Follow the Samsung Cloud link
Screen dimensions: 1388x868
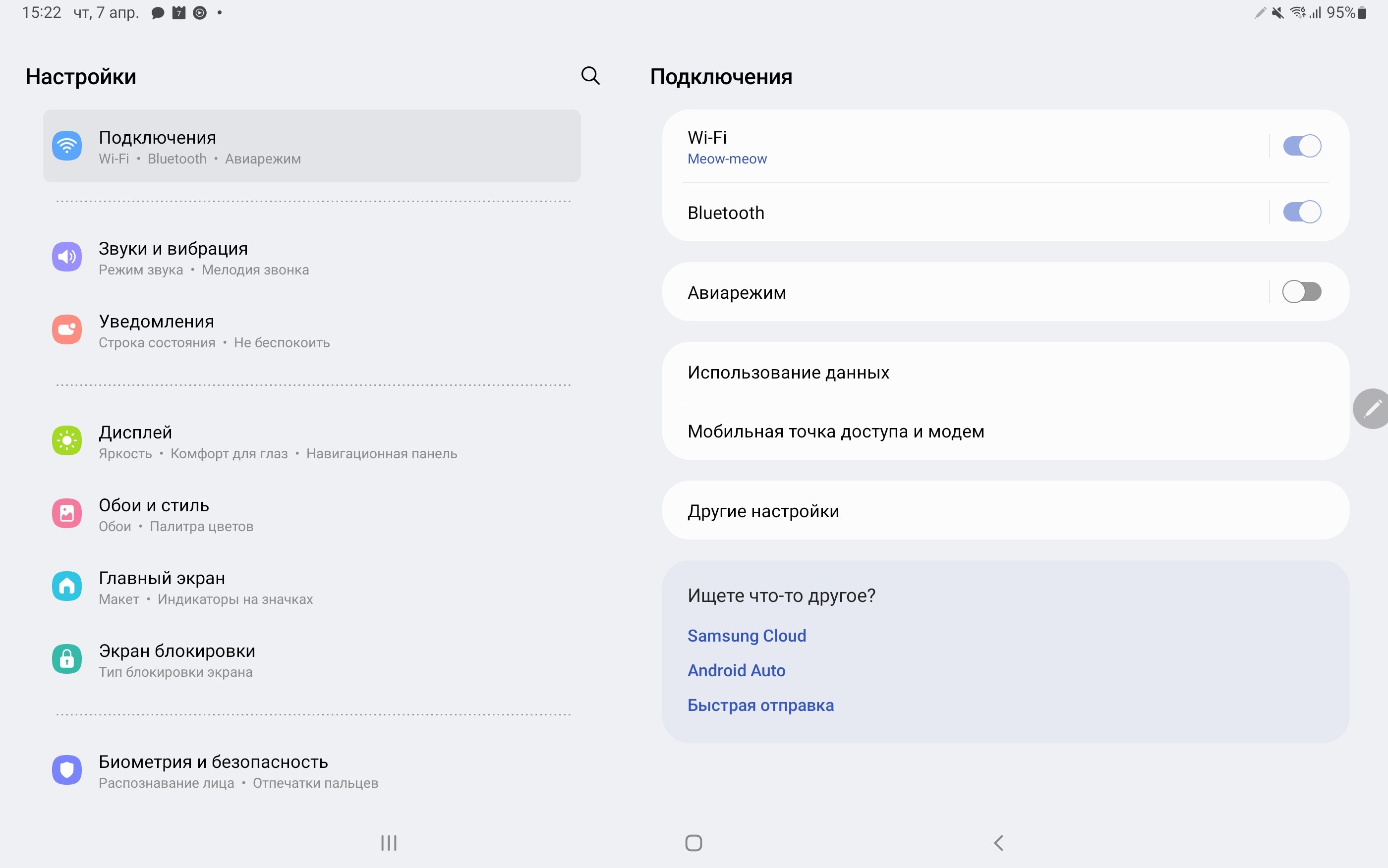[x=747, y=636]
